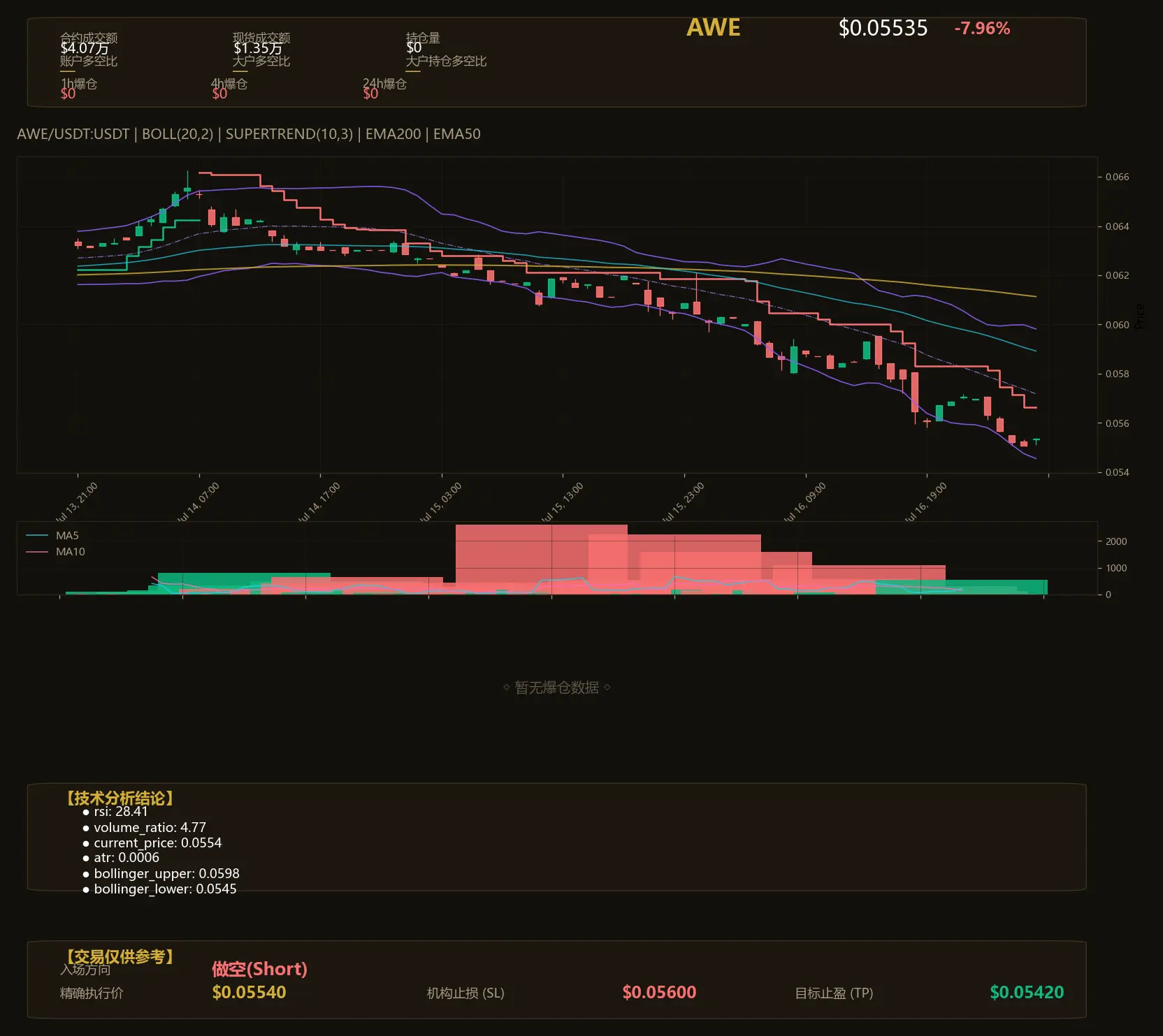Viewport: 1163px width, 1036px height.
Task: Click the 目标止盈 (TP) label
Action: (x=834, y=993)
